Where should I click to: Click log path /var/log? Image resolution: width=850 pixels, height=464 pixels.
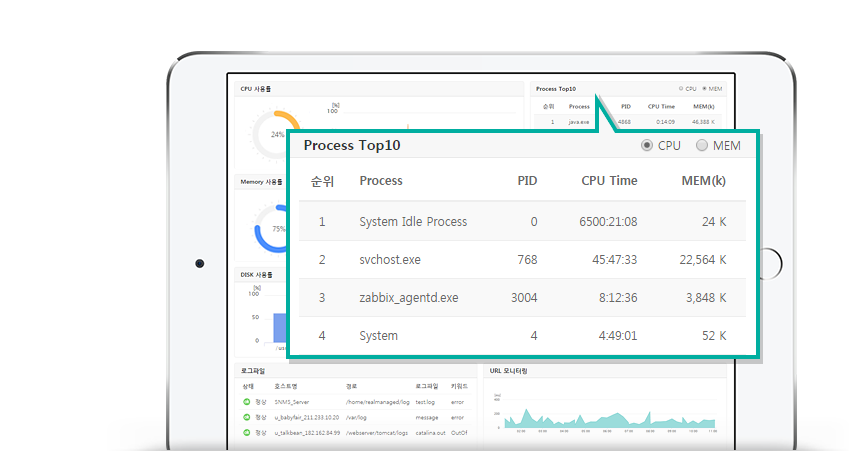[x=356, y=417]
